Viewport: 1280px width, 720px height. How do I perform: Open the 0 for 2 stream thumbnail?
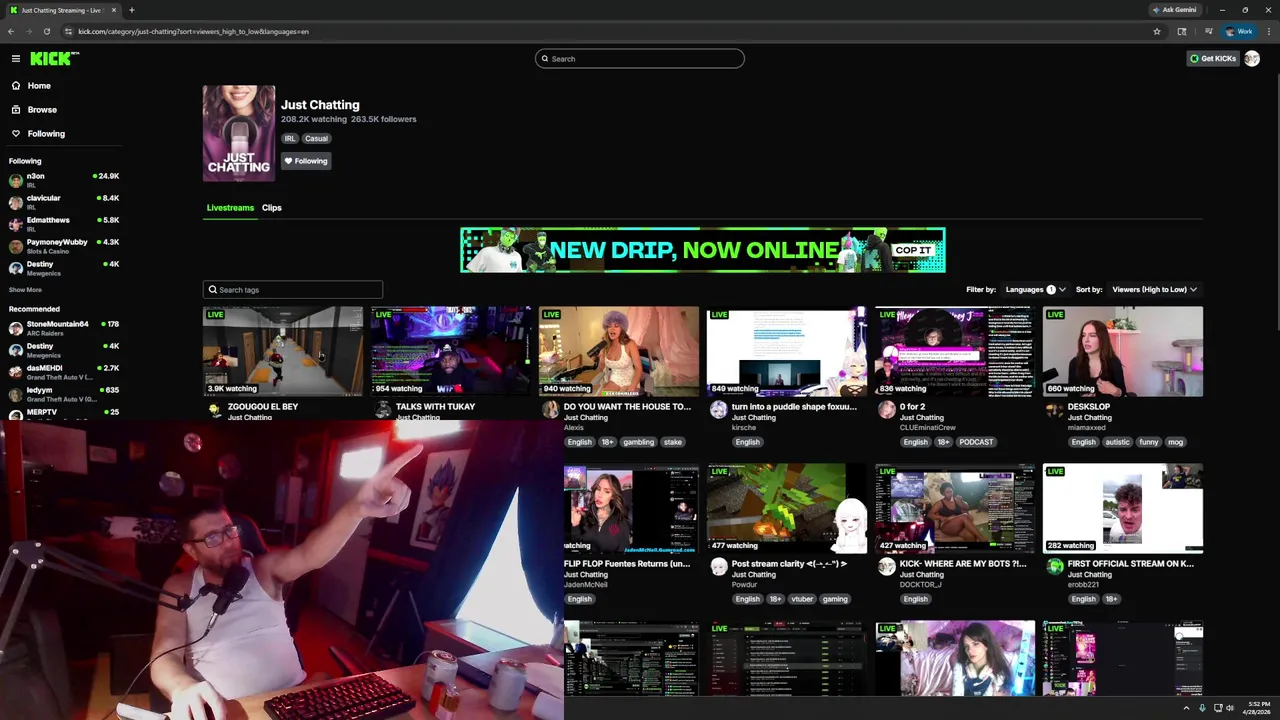pos(955,351)
